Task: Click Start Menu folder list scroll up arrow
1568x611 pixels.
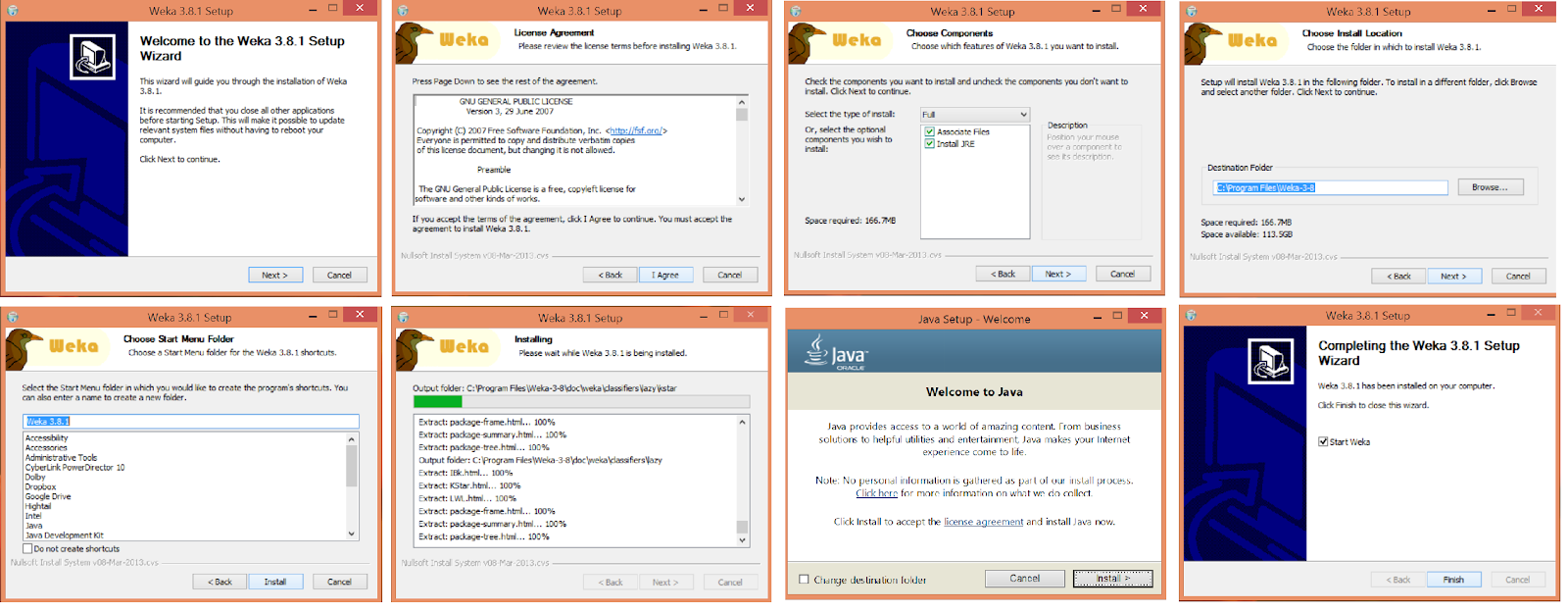Action: pyautogui.click(x=352, y=439)
